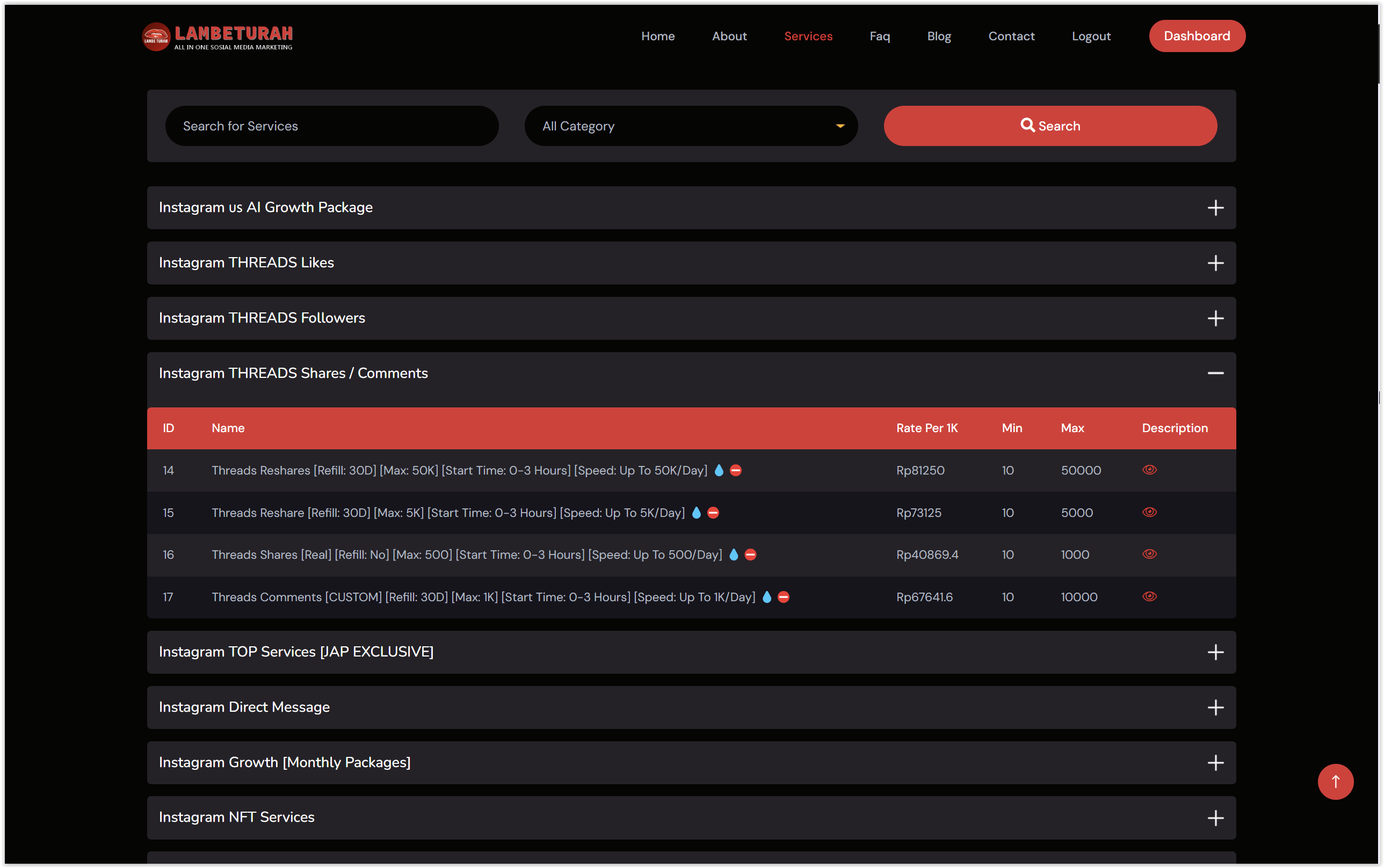Select the Faq navigation item
Viewport: 1384px width, 868px height.
tap(879, 35)
